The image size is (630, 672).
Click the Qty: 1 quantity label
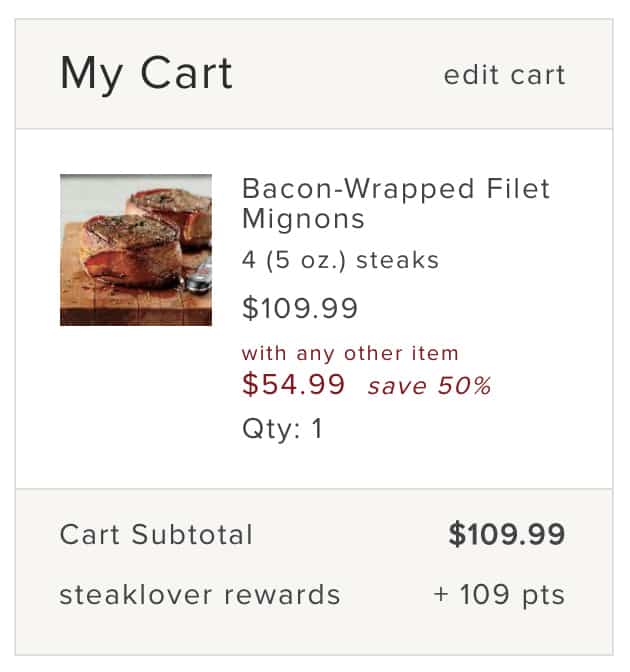[282, 428]
